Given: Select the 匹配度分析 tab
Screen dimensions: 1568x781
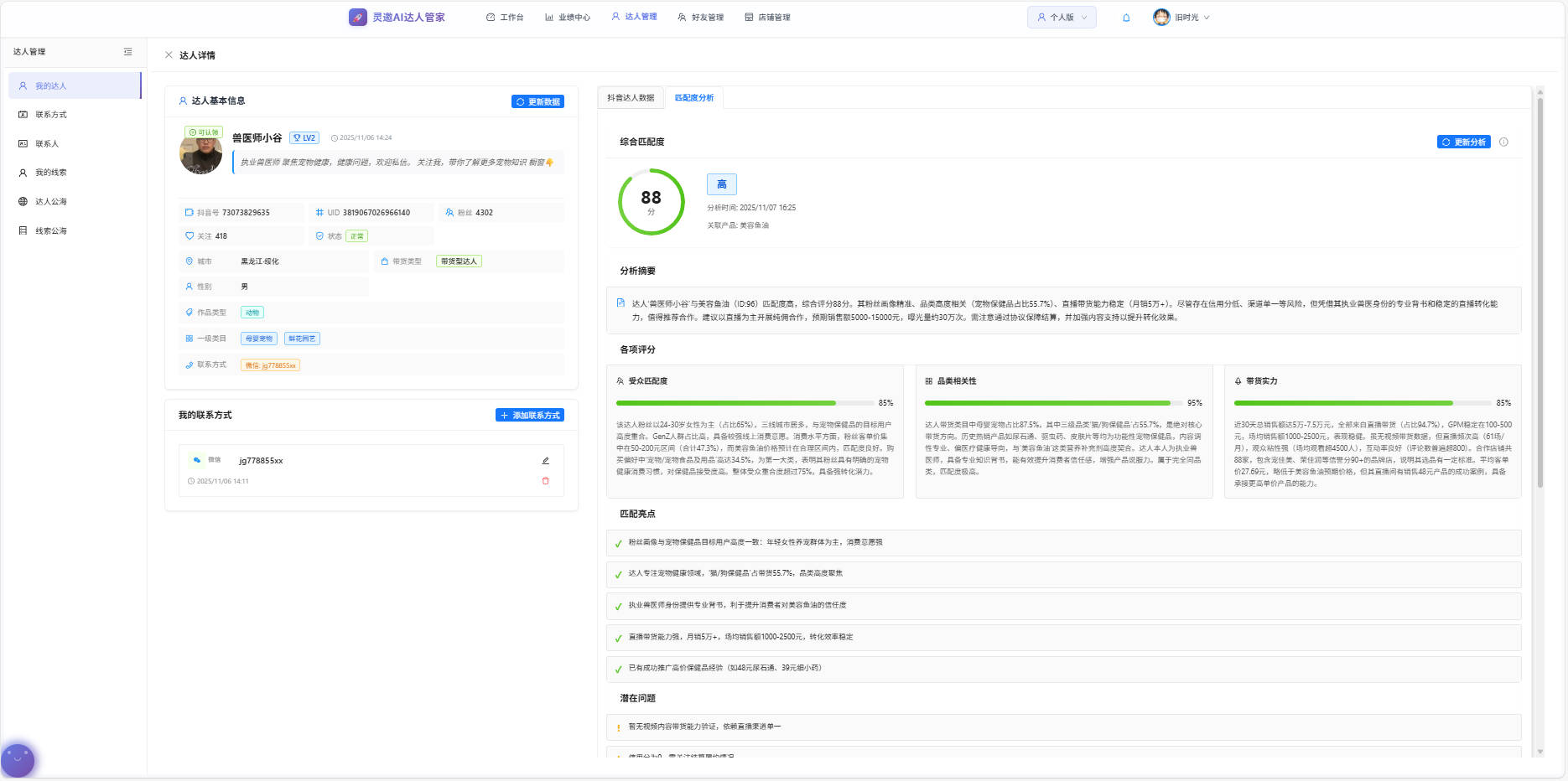Looking at the screenshot, I should 694,98.
